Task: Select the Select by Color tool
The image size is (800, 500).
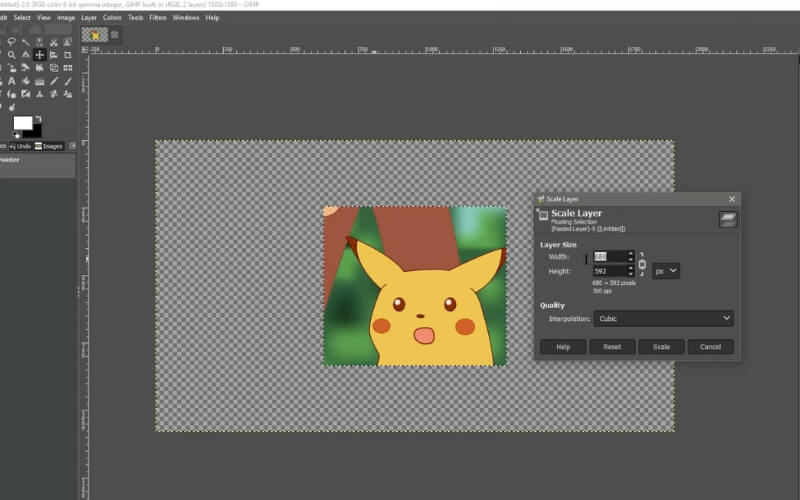Action: (39, 42)
